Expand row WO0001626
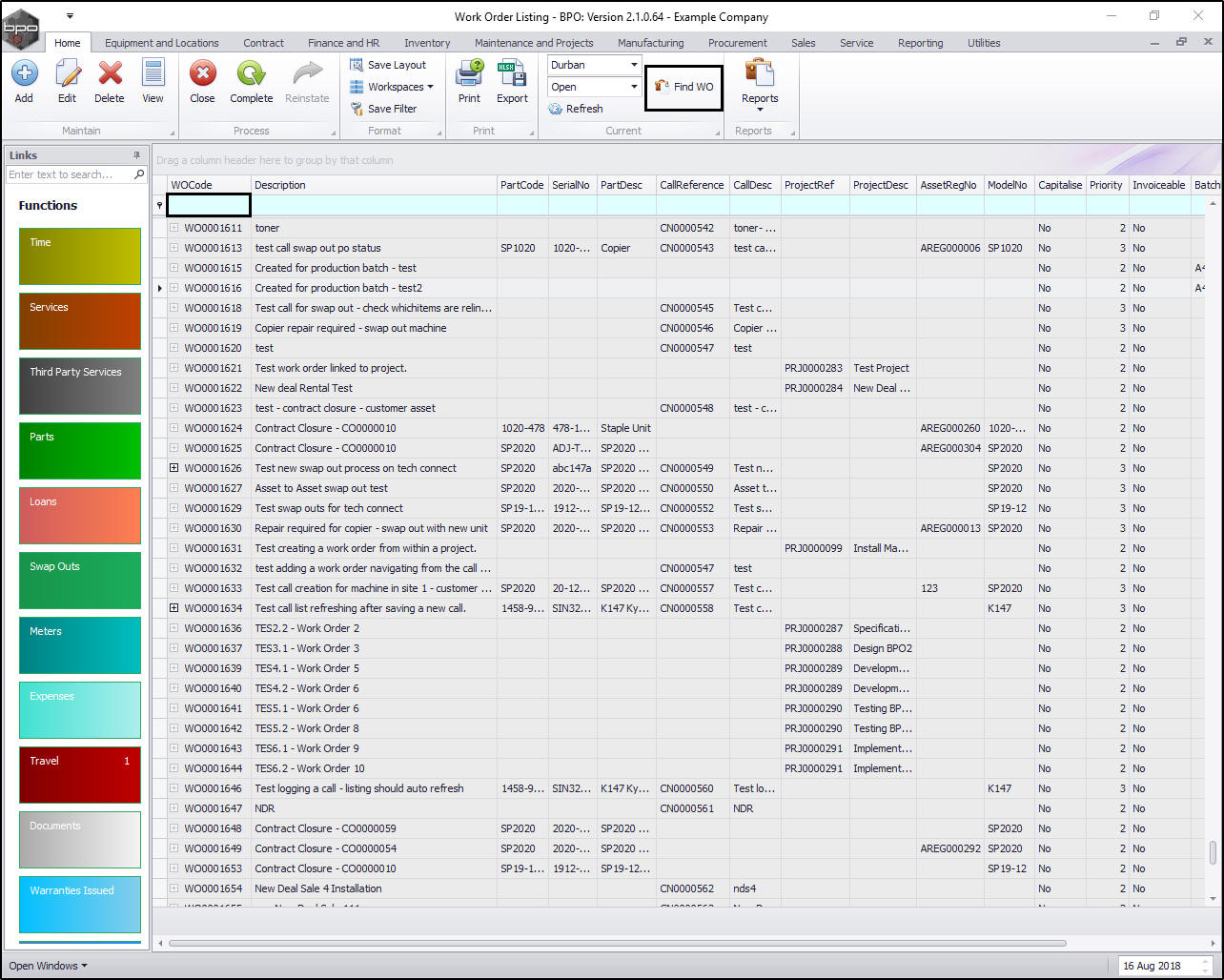This screenshot has width=1224, height=980. pos(174,468)
